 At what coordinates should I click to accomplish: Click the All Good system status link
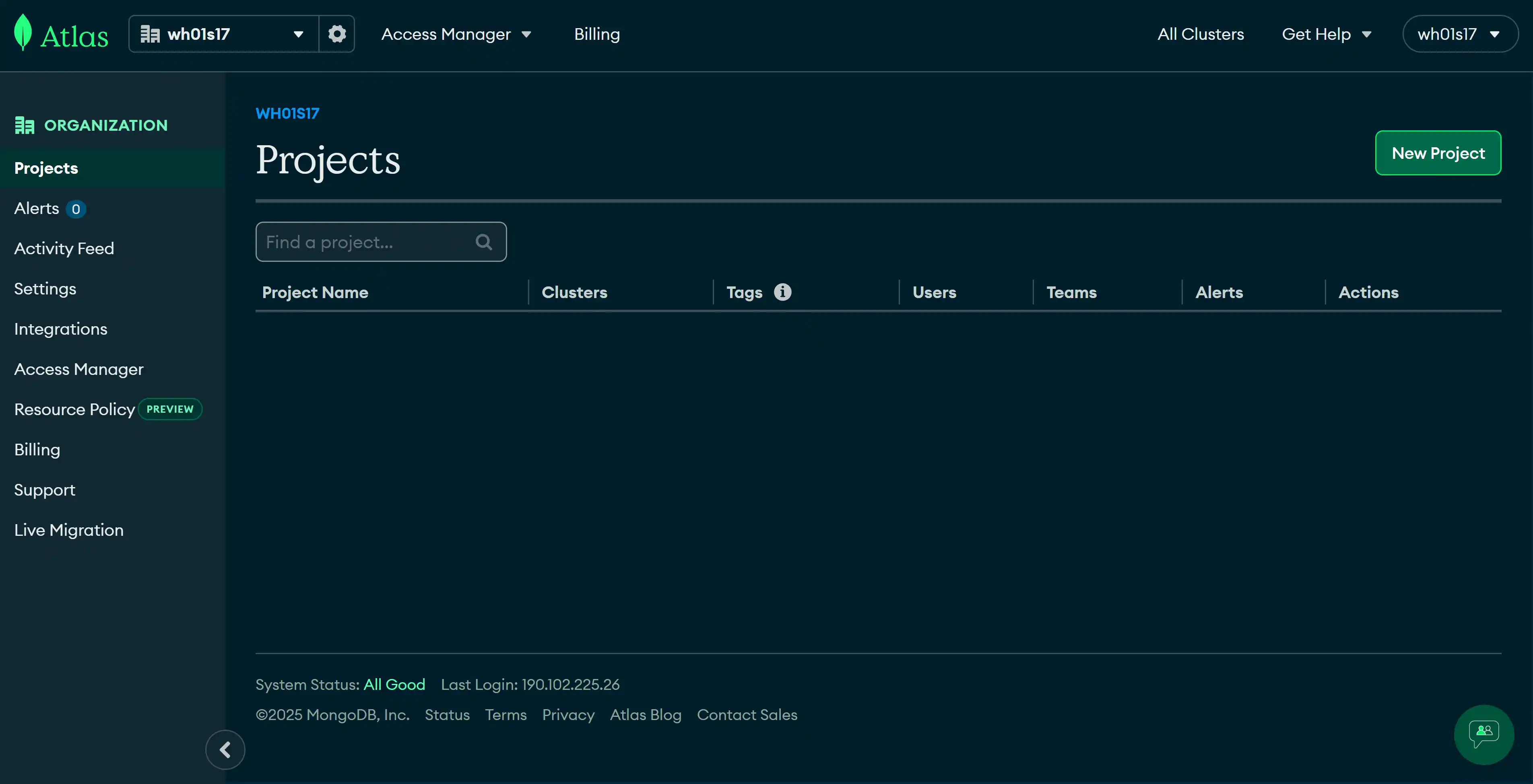coord(394,685)
